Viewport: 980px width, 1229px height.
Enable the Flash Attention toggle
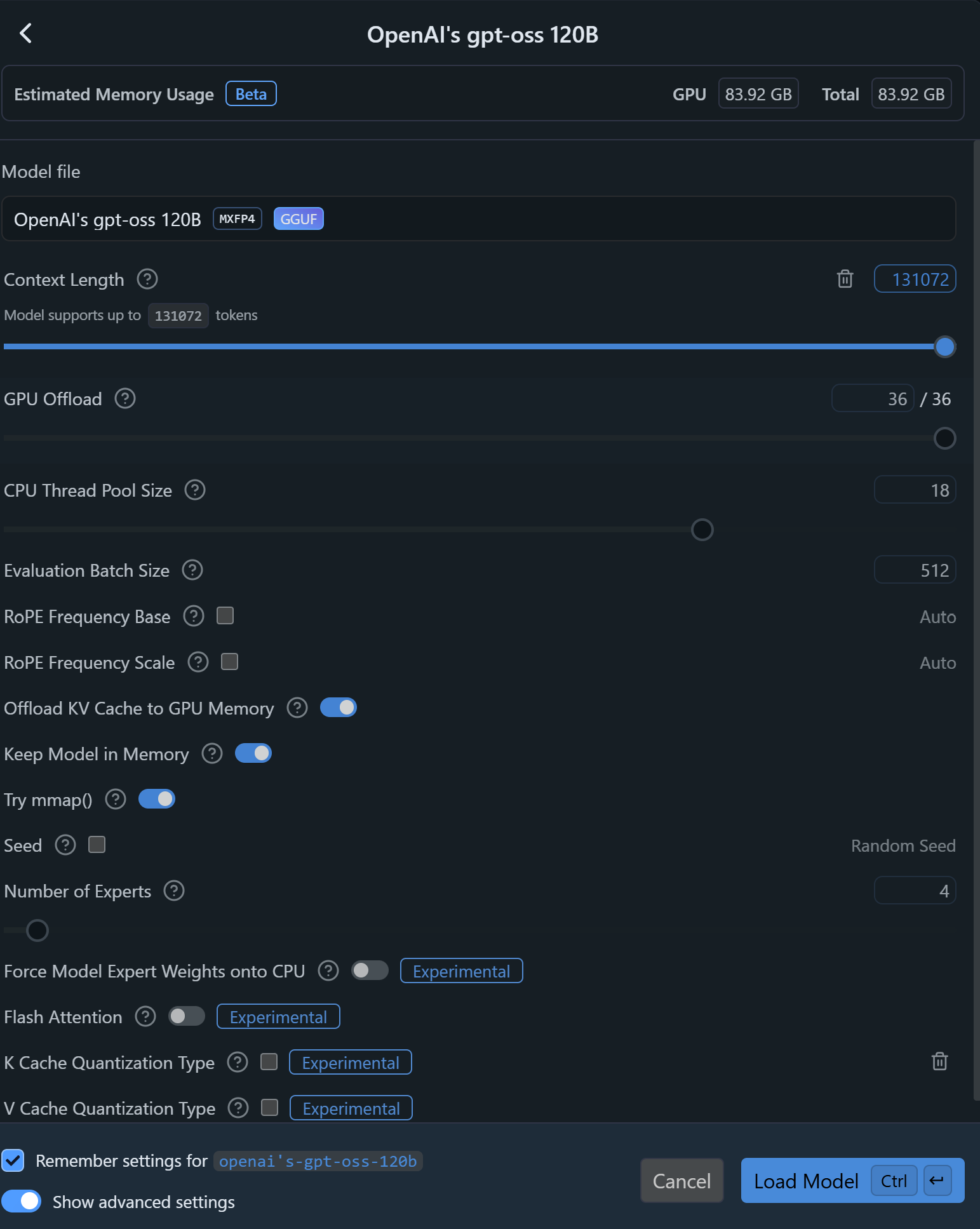(187, 1016)
